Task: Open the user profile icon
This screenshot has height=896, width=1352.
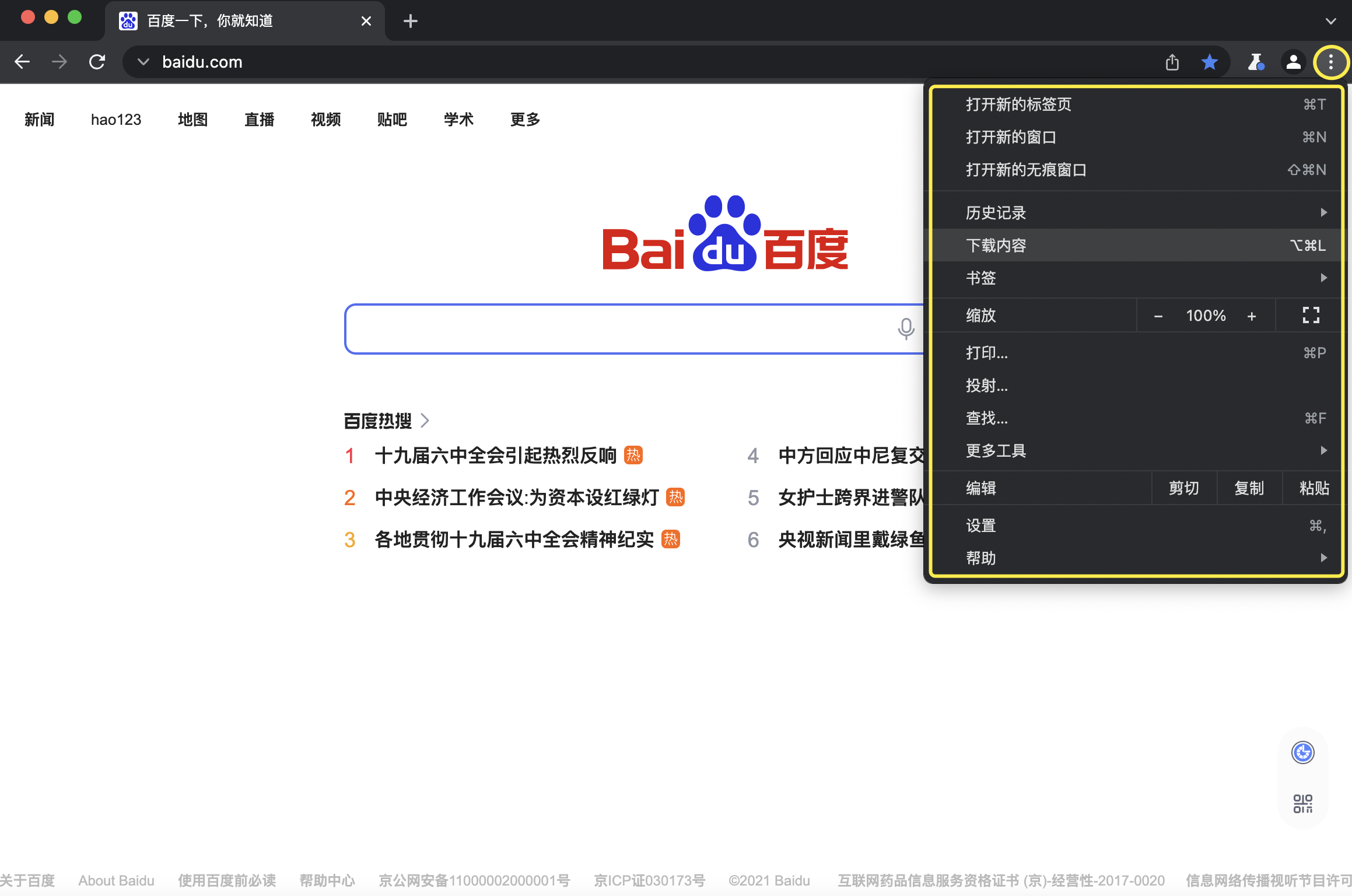Action: pos(1293,62)
